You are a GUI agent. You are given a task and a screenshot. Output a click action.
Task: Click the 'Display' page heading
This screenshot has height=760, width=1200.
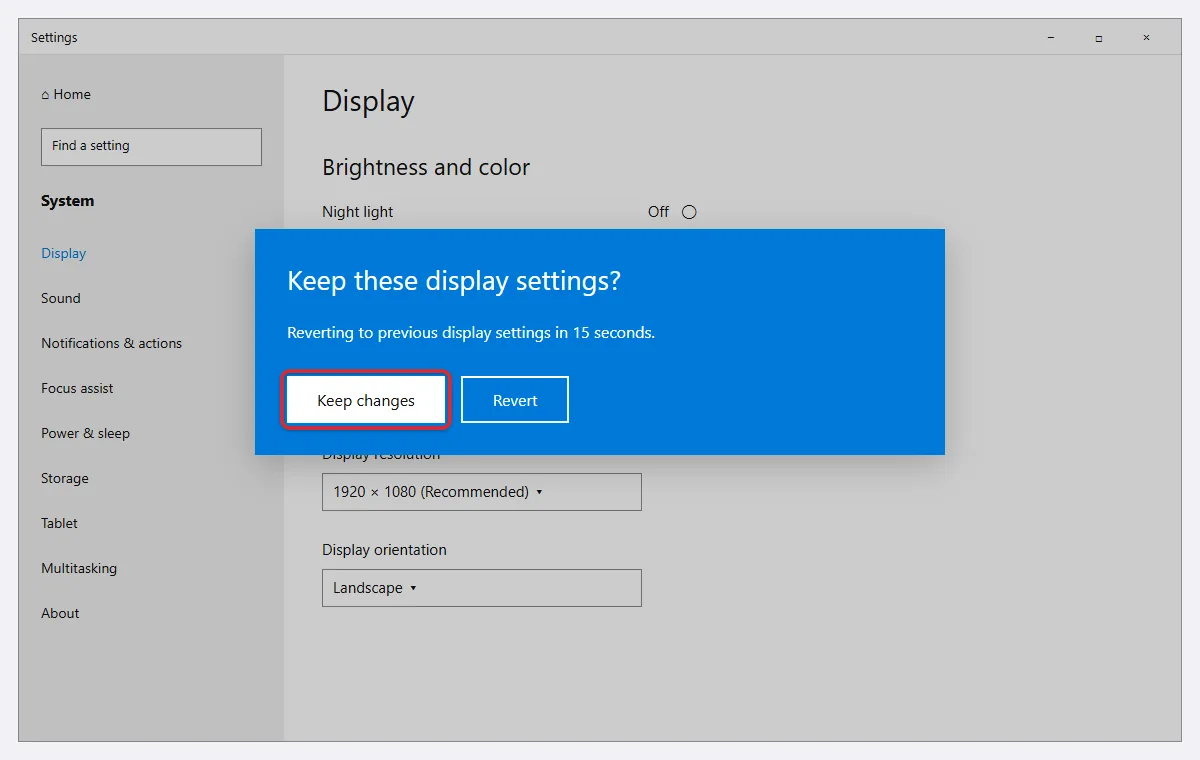coord(368,101)
